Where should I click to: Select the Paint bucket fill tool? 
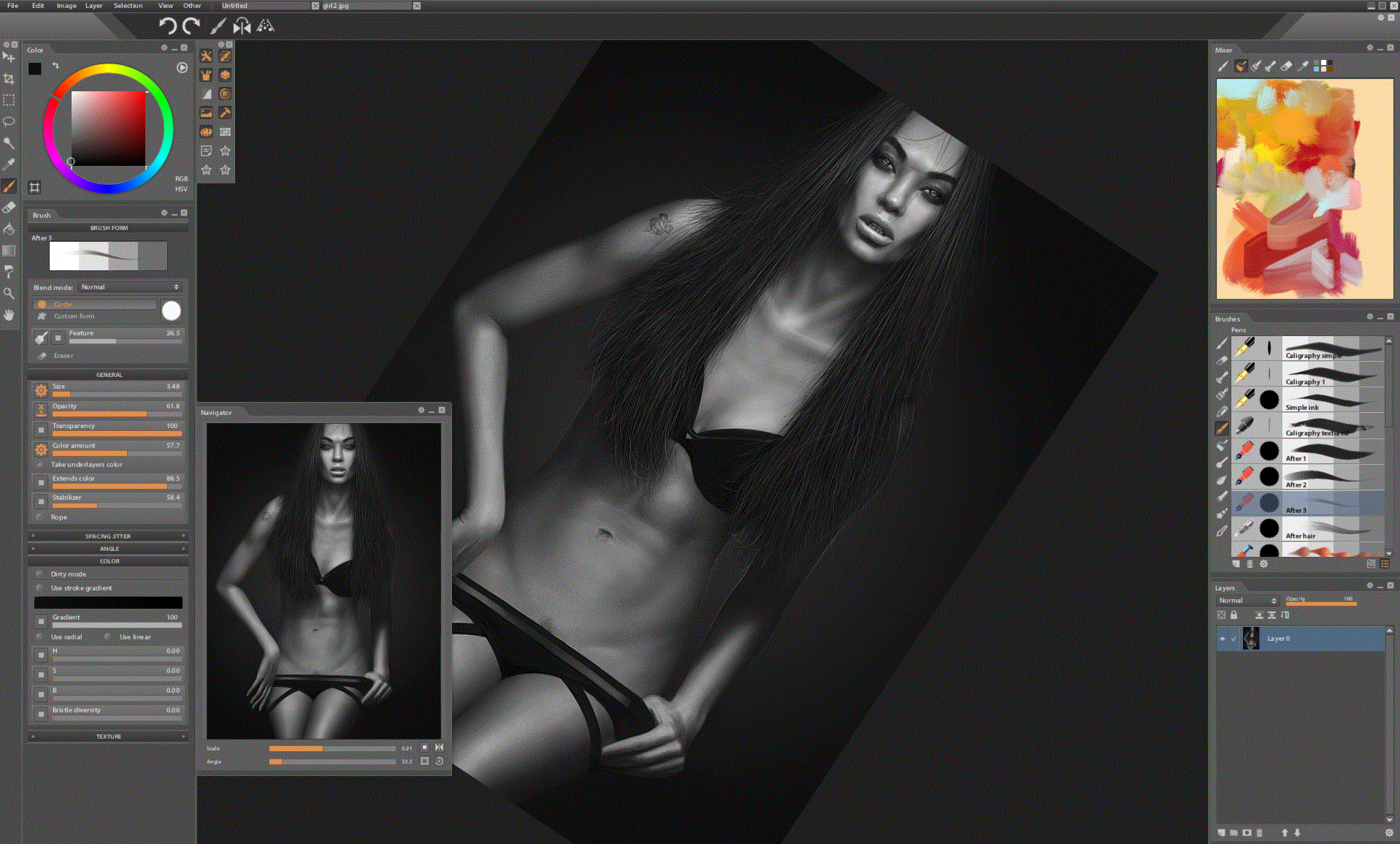pyautogui.click(x=9, y=229)
